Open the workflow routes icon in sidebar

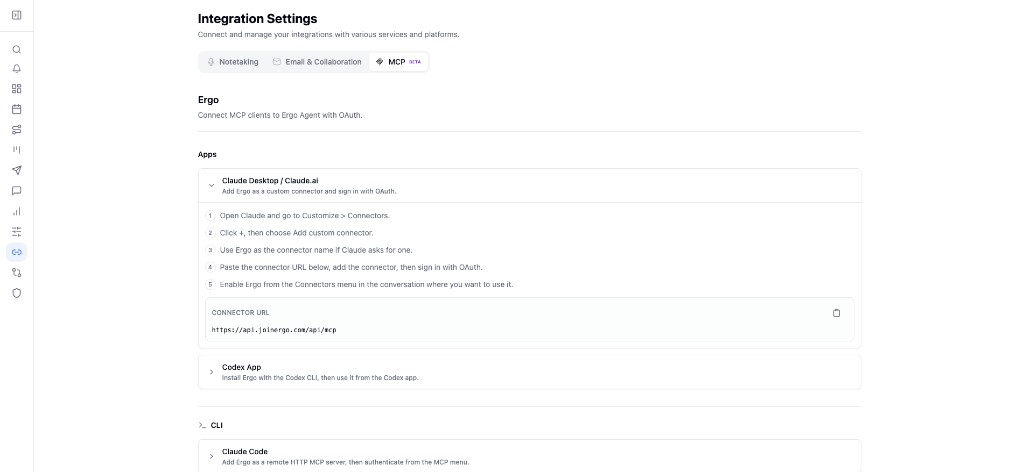point(17,129)
